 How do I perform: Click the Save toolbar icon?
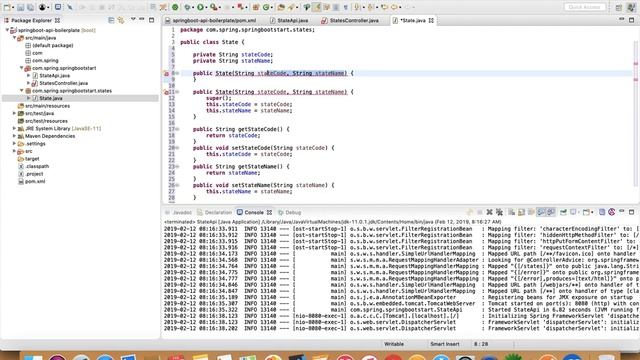point(20,7)
